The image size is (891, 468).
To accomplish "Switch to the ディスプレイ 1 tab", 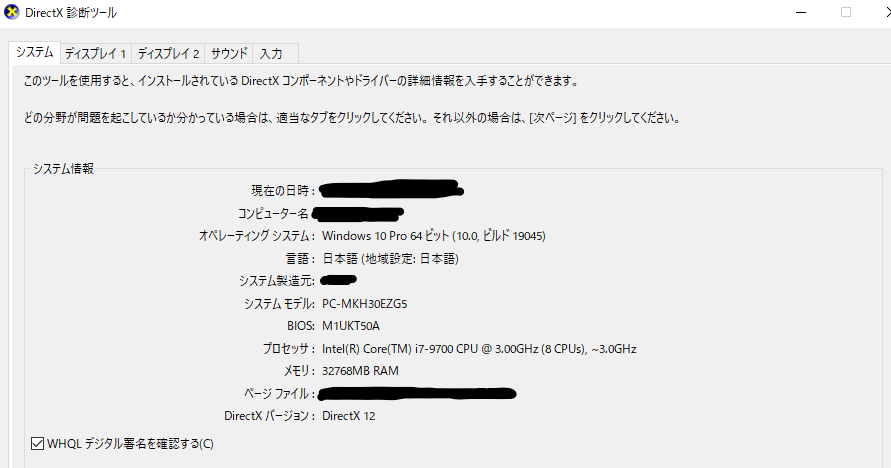I will (95, 53).
